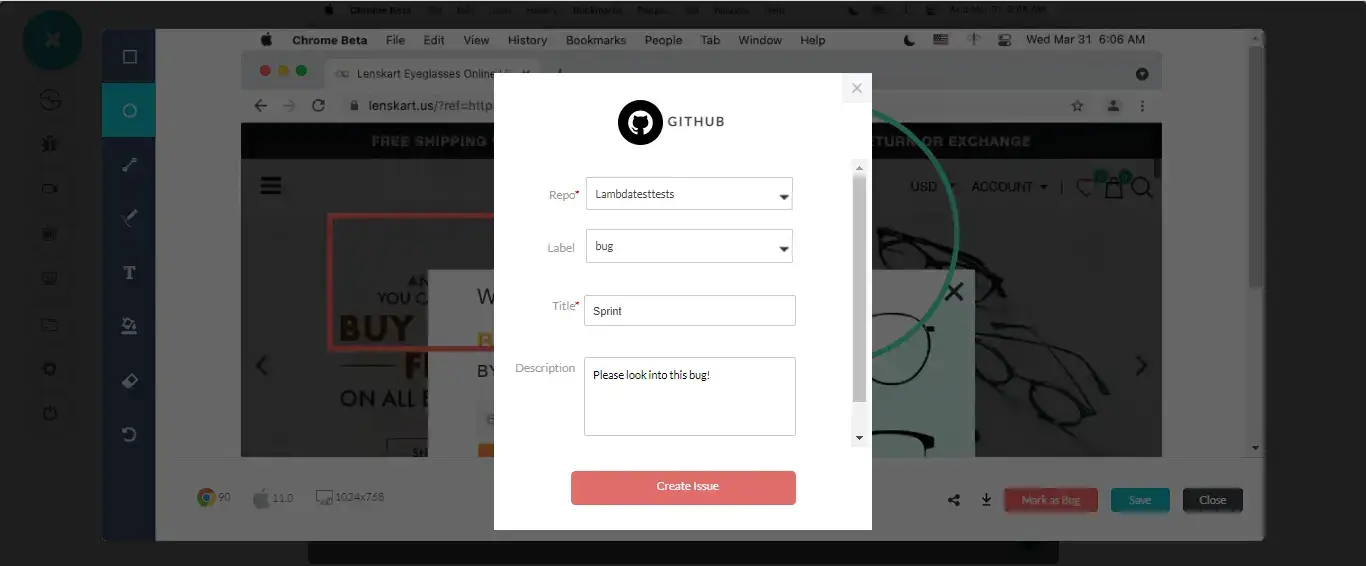The height and width of the screenshot is (566, 1366).
Task: Pick the eraser tool
Action: (129, 380)
